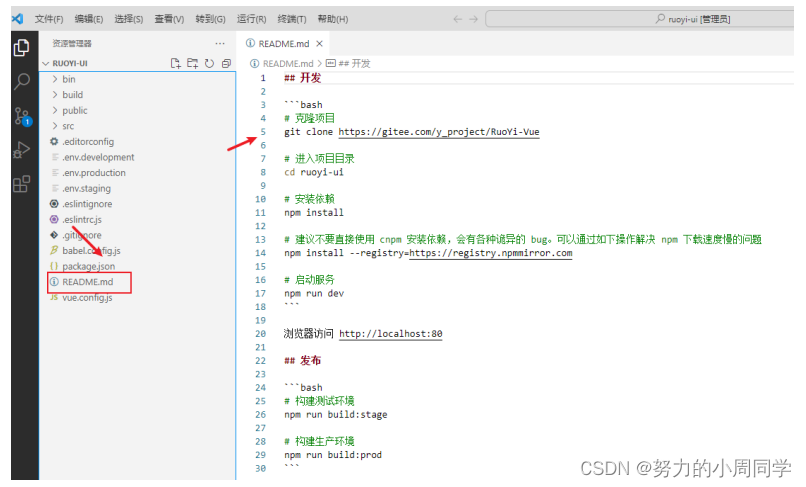Open the 文件(F) menu
Screen dimensions: 806x487
[x=49, y=19]
